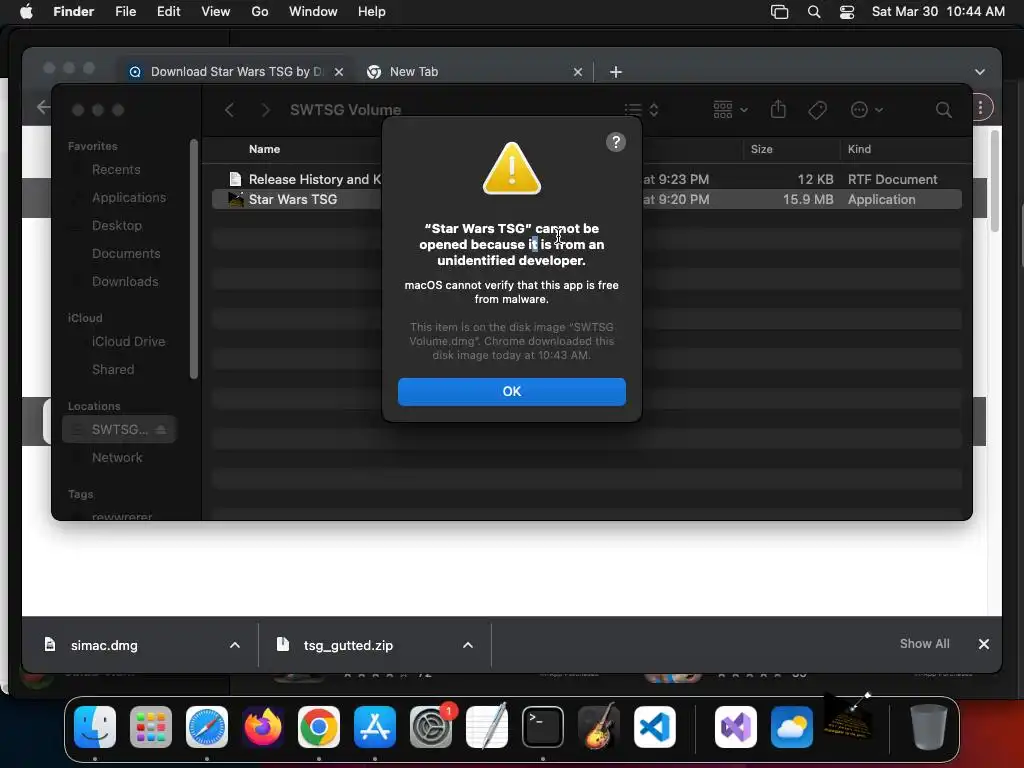Open the Window menu

313,12
